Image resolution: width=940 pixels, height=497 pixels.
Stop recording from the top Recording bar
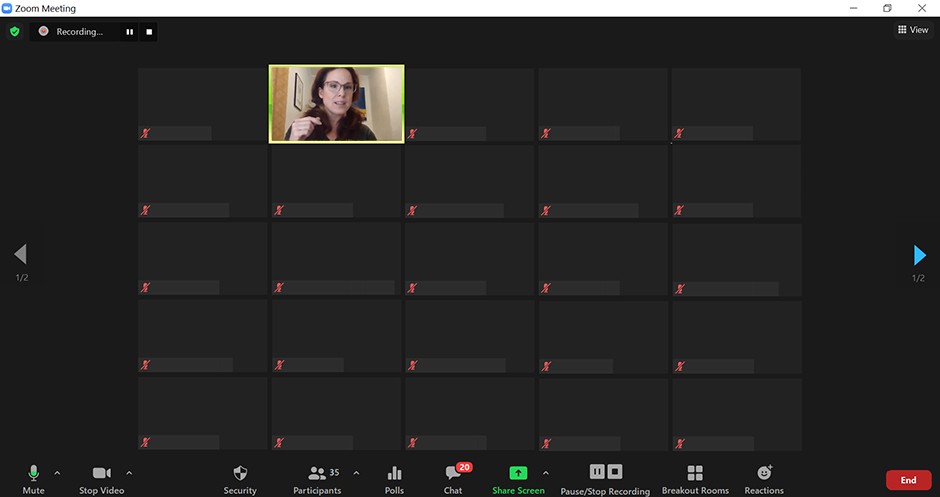(149, 32)
